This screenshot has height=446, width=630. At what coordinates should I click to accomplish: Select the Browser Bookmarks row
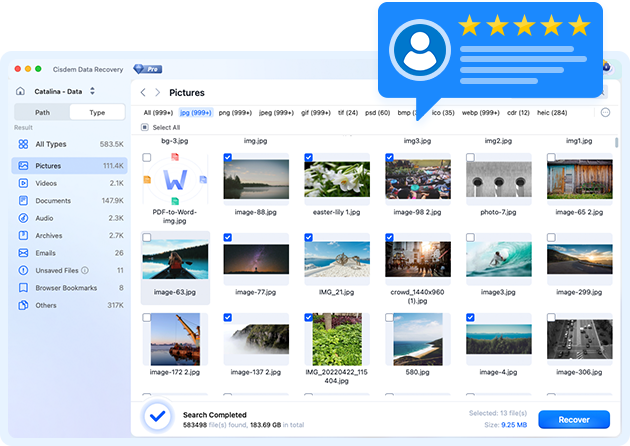click(x=70, y=288)
